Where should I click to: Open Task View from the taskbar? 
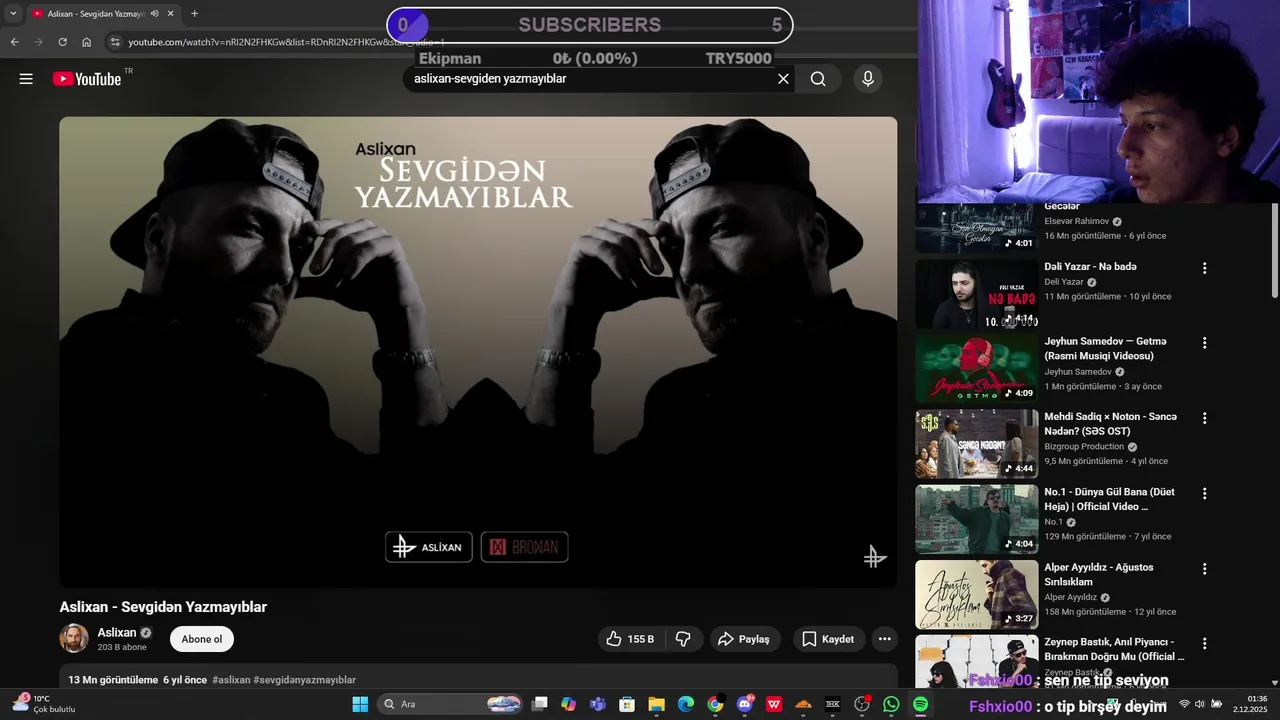tap(539, 704)
